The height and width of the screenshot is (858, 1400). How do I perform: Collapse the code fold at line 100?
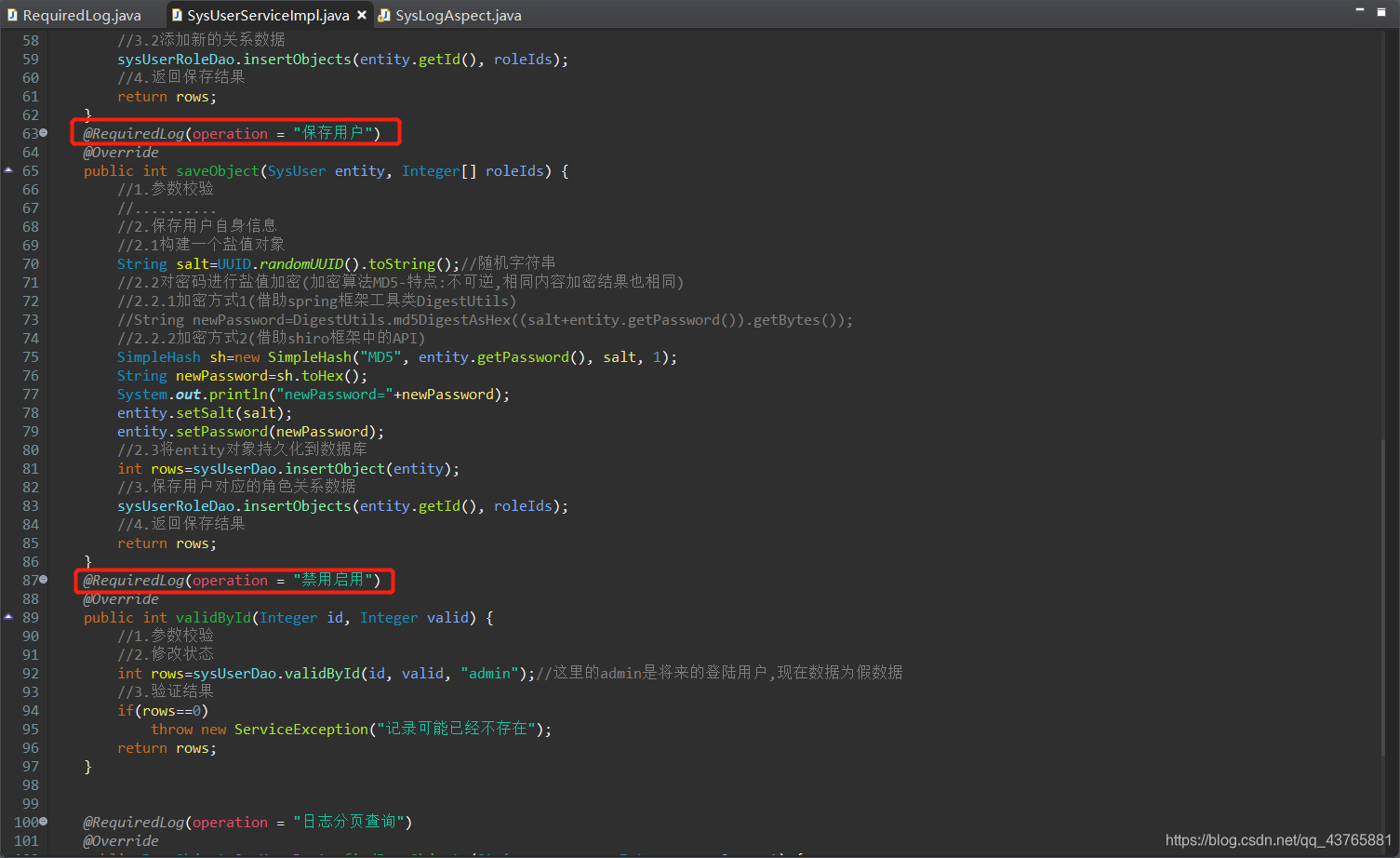(43, 822)
